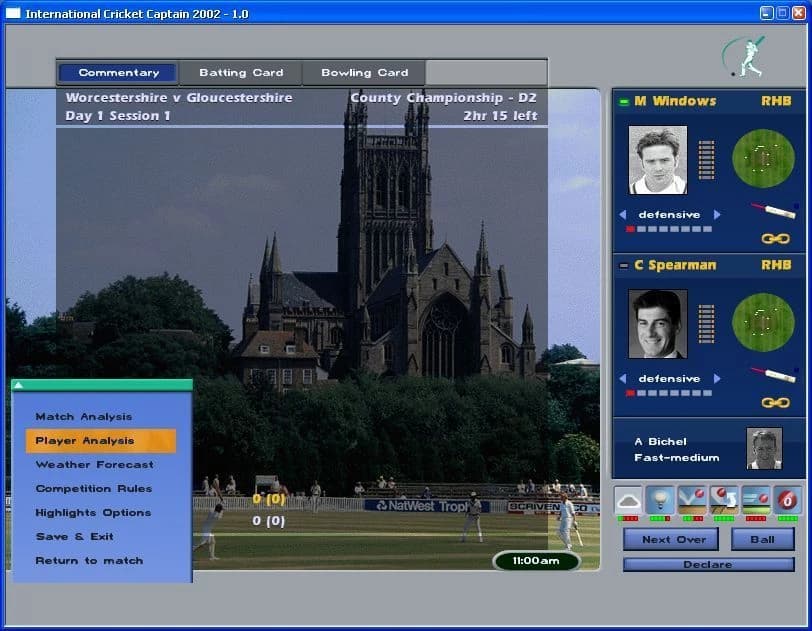
Task: Choose Save & Exit from the menu
Action: 75,537
